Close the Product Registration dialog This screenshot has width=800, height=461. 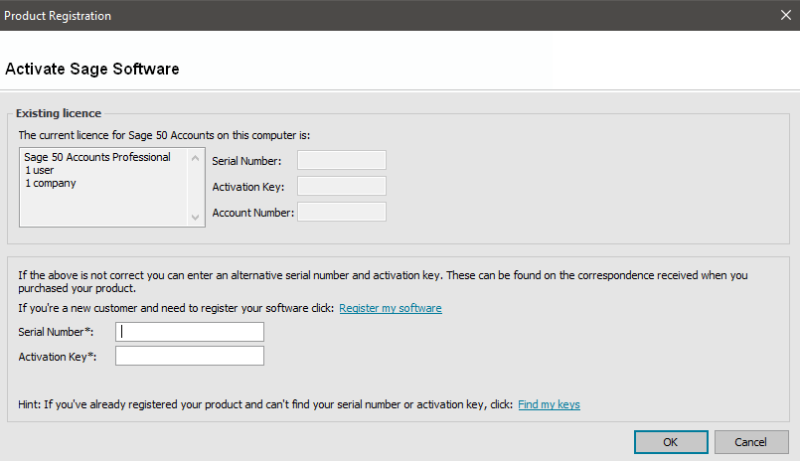(x=785, y=15)
